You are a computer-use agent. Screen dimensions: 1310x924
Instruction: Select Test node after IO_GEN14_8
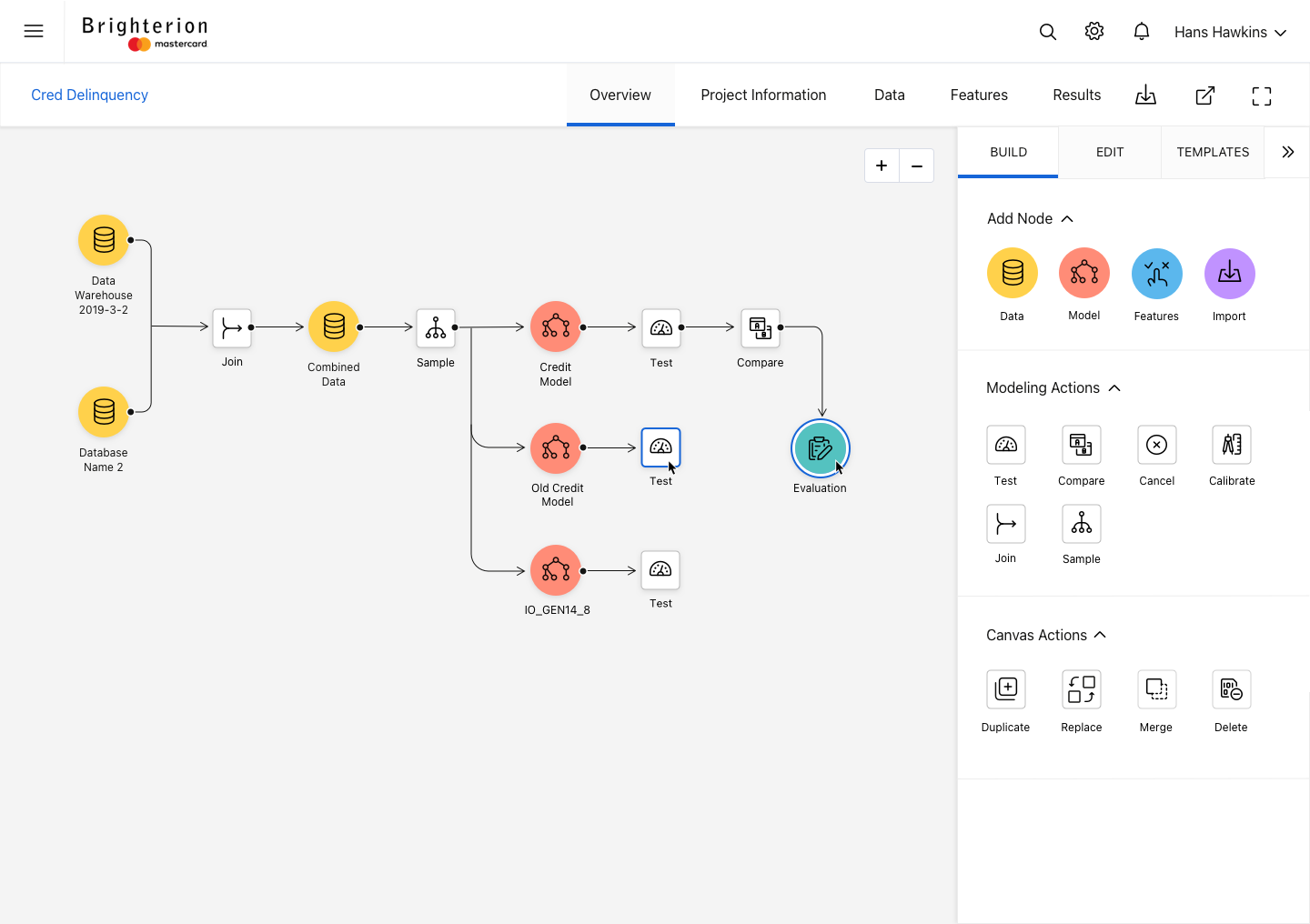661,570
